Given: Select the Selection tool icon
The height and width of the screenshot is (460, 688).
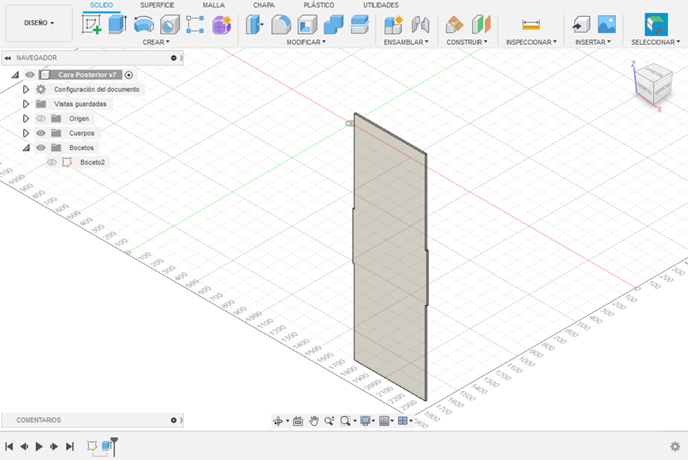Looking at the screenshot, I should 656,24.
